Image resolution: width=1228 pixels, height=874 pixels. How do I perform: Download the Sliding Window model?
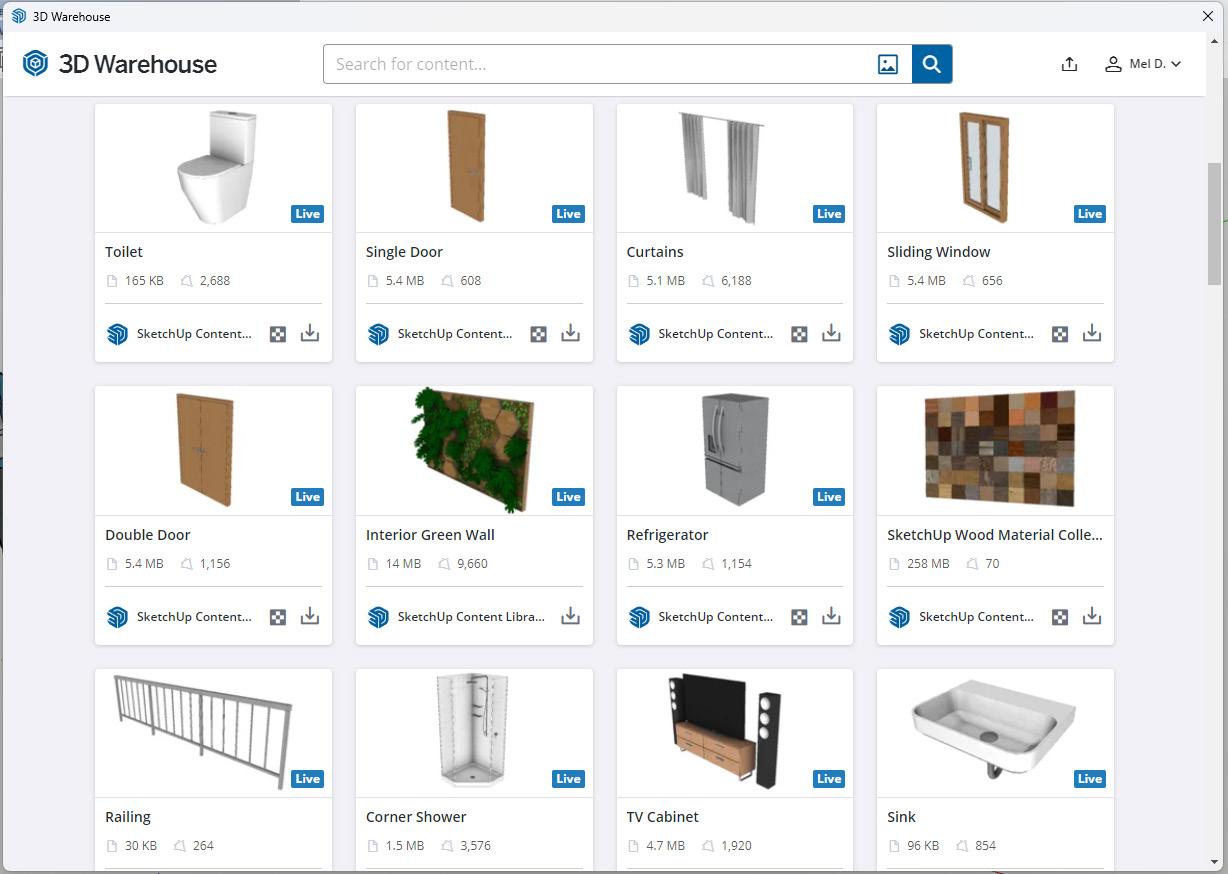tap(1092, 333)
